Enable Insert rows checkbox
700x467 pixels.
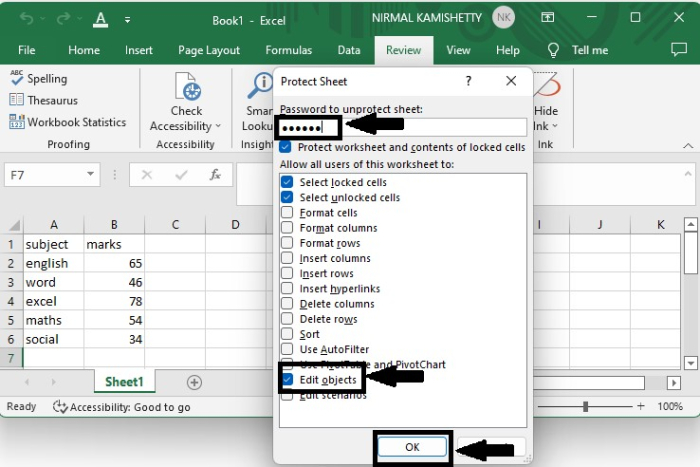pyautogui.click(x=287, y=273)
